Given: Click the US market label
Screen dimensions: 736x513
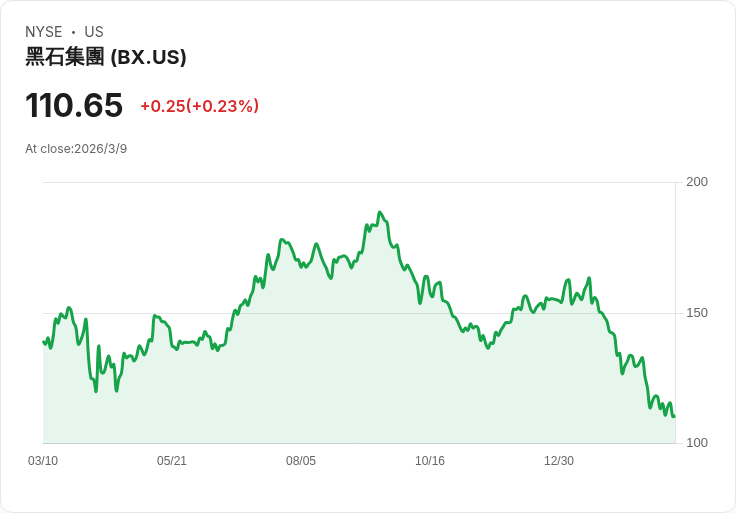Looking at the screenshot, I should 94,32.
